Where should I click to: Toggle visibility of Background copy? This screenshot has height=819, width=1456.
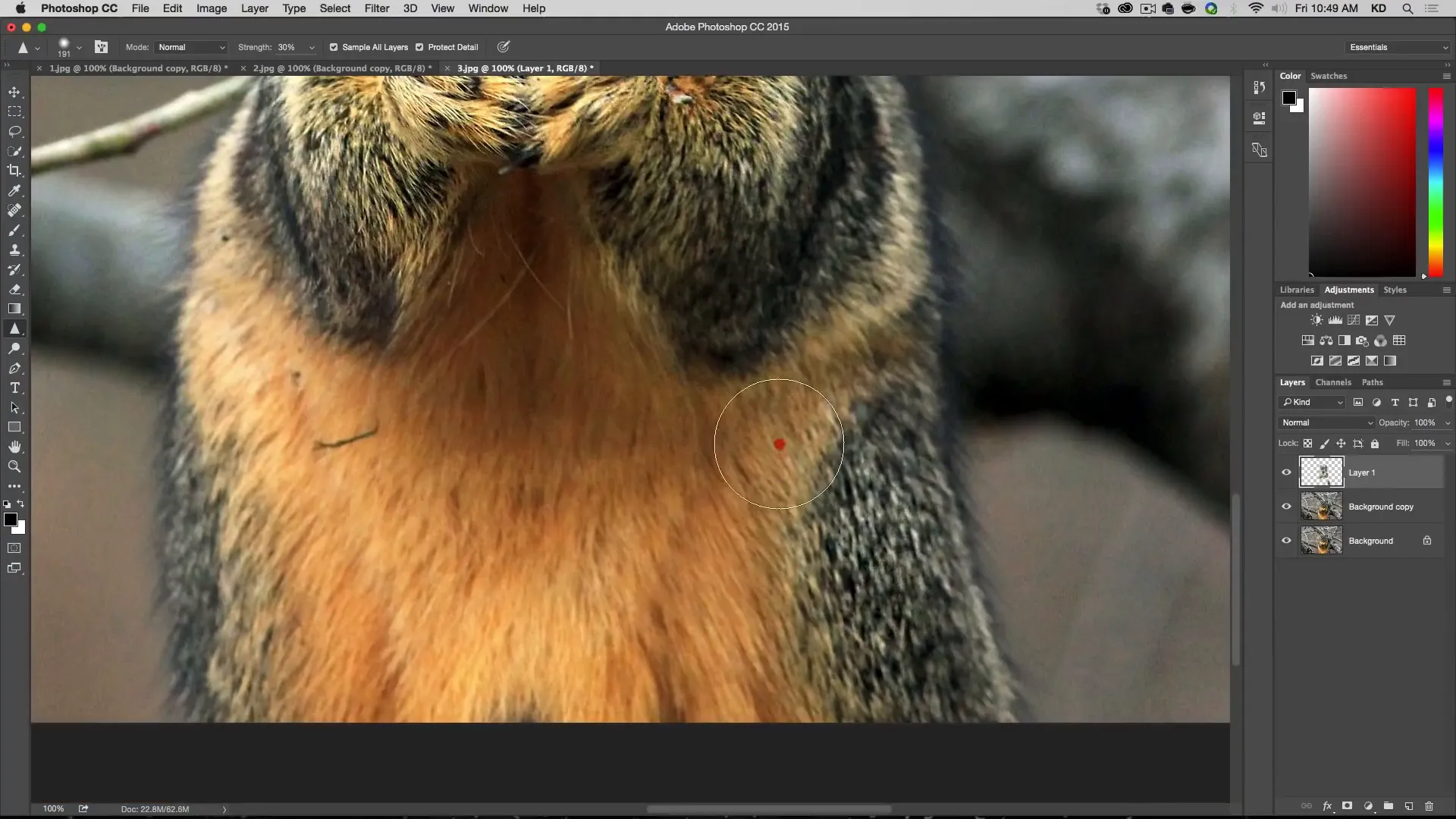1287,506
